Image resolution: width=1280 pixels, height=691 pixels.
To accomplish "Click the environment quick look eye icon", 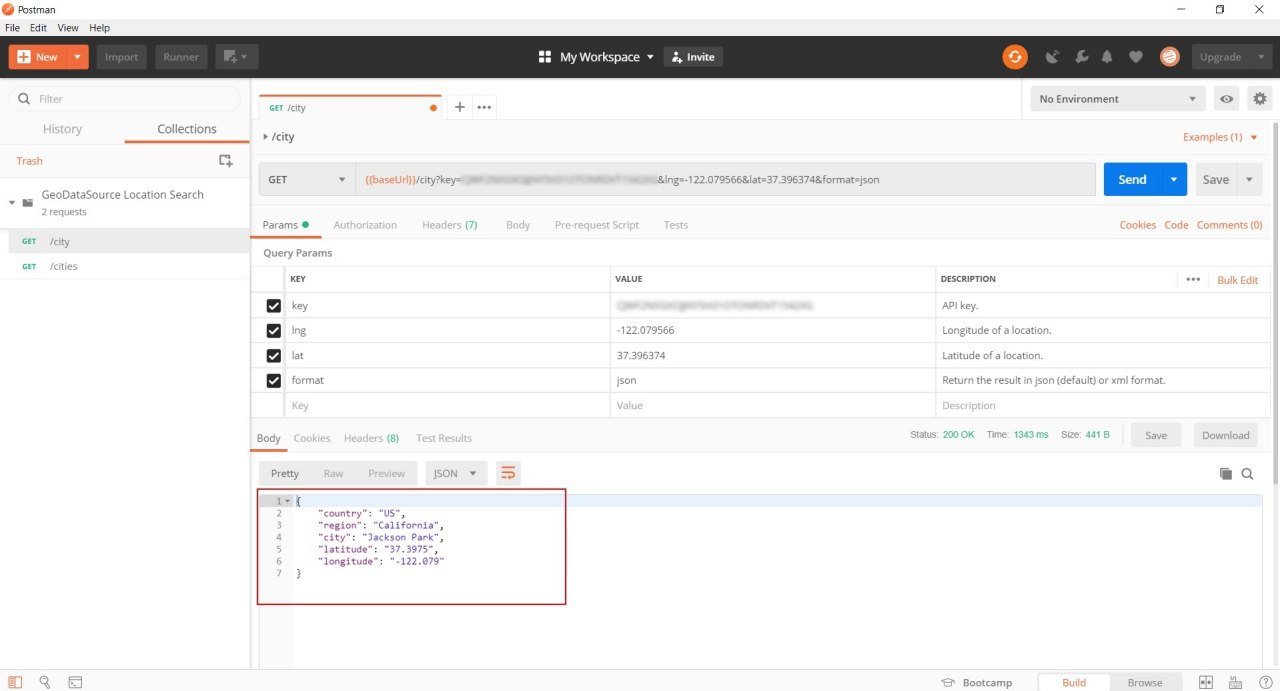I will click(1226, 99).
